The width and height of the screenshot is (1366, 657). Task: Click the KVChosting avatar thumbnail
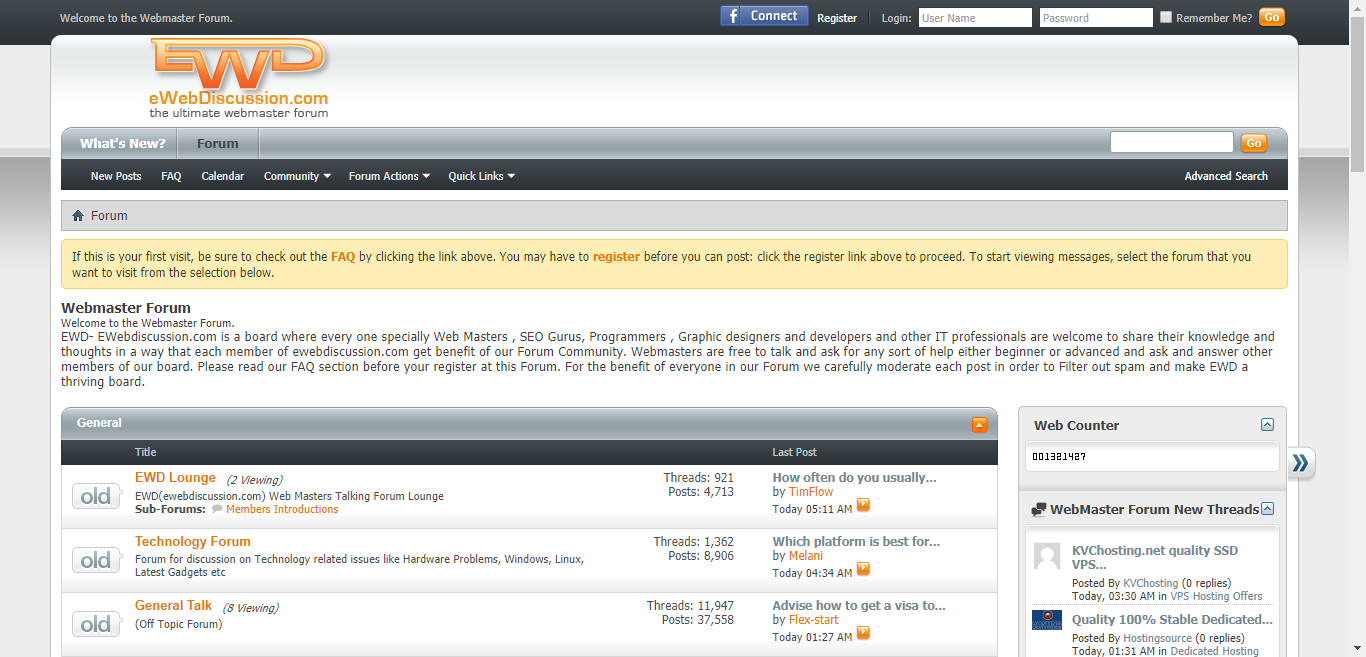(1047, 556)
